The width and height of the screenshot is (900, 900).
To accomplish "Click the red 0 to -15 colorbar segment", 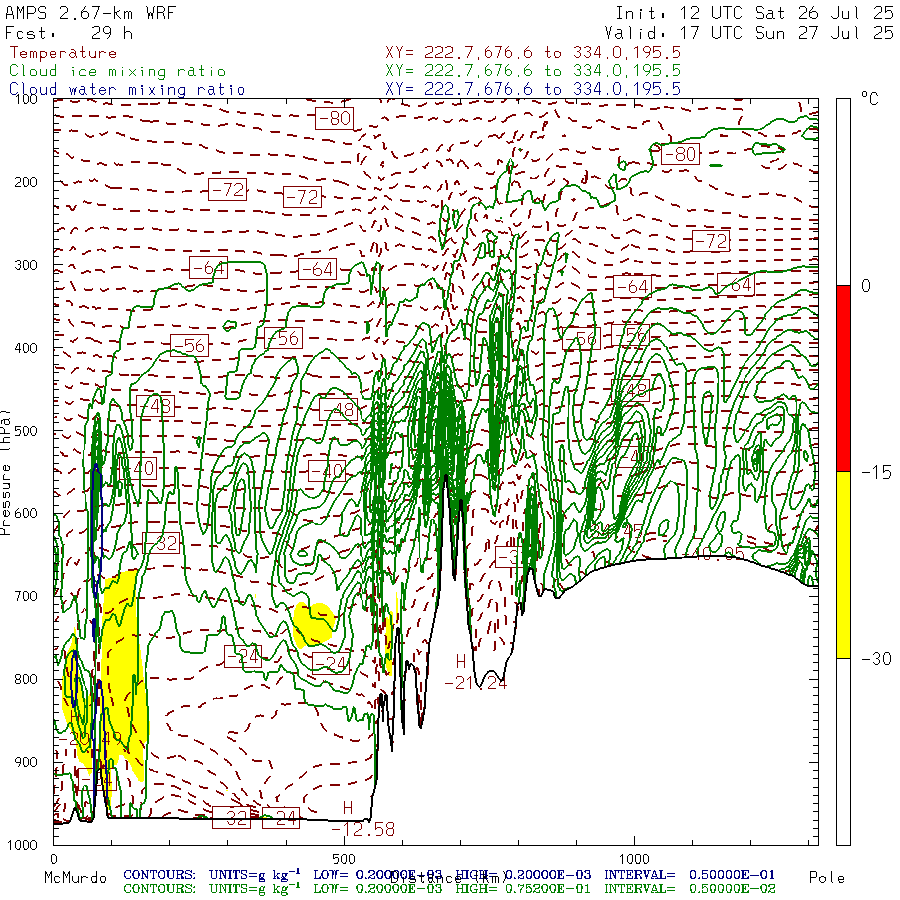I will [843, 378].
